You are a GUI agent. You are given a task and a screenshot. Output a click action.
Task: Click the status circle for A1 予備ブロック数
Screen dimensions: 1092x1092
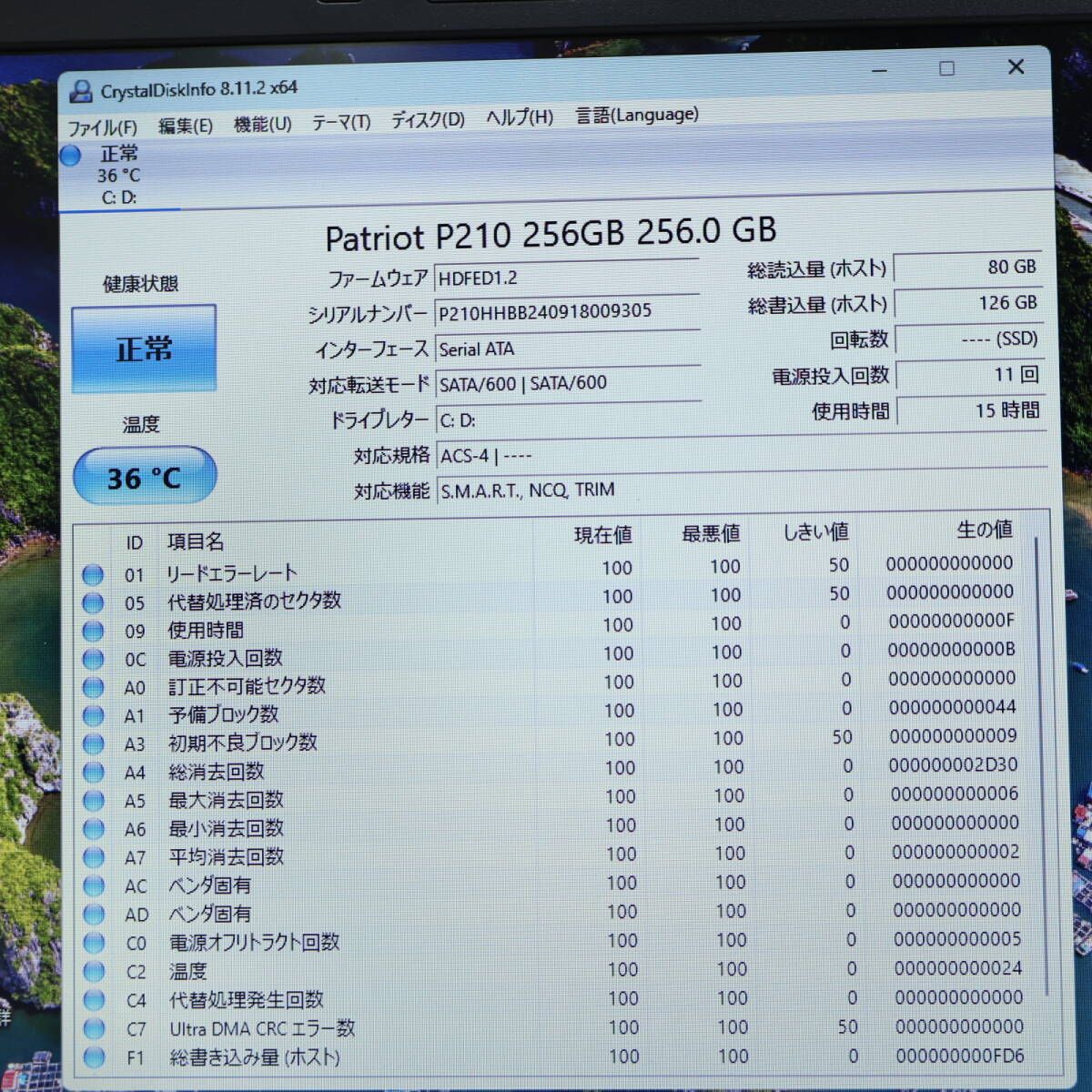tap(93, 715)
